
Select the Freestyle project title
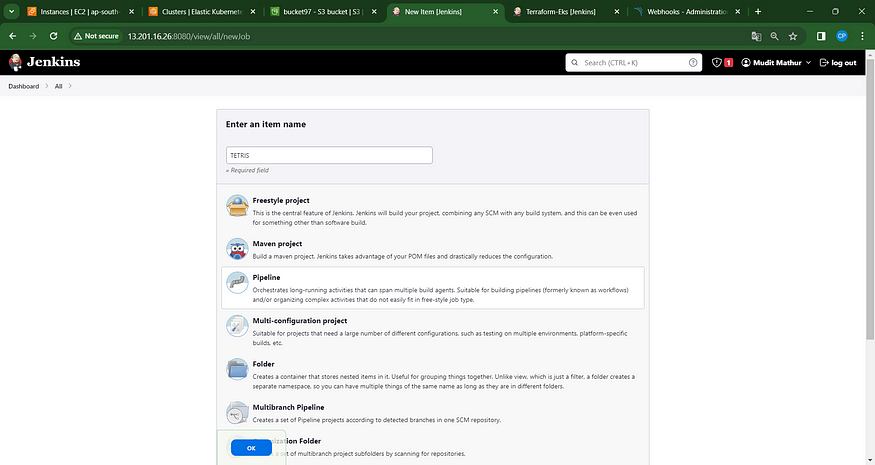[281, 200]
